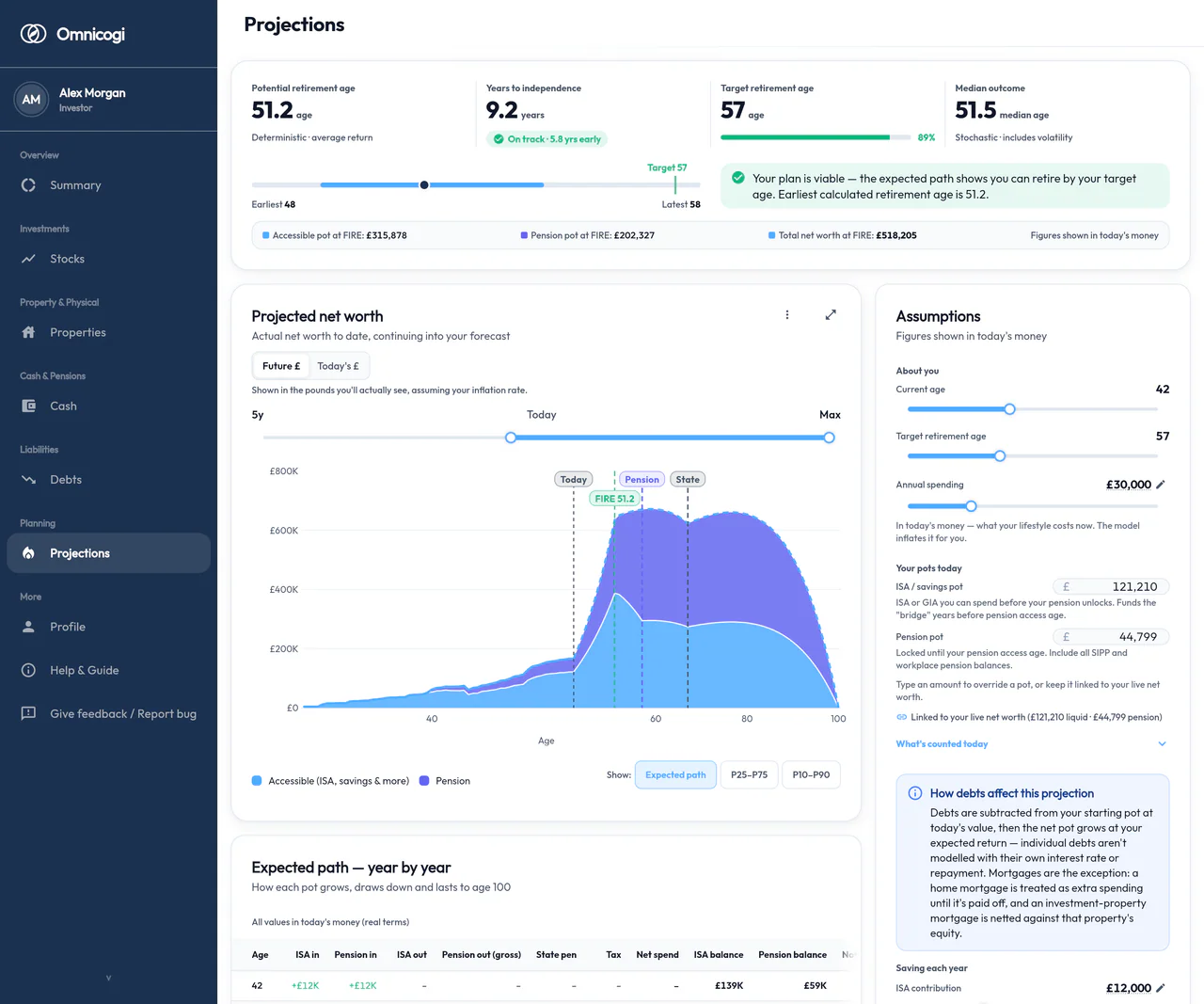
Task: Click the Today marker label on chart
Action: [x=573, y=480]
